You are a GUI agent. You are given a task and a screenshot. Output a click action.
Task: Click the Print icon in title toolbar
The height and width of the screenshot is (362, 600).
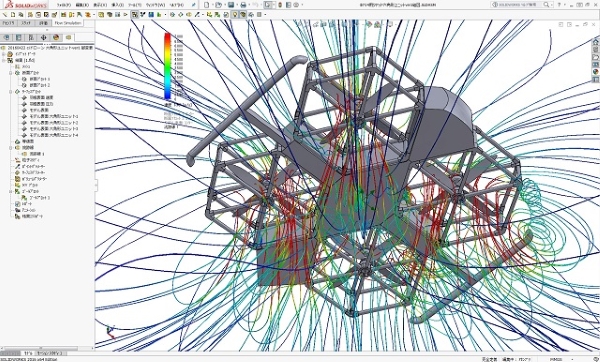point(243,5)
